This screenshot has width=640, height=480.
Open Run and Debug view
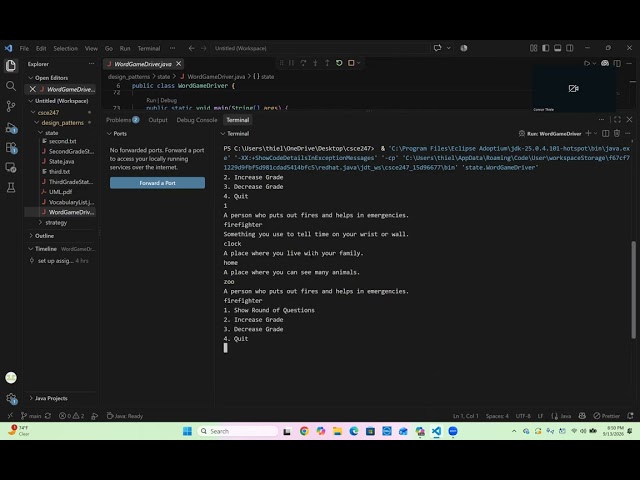[11, 127]
